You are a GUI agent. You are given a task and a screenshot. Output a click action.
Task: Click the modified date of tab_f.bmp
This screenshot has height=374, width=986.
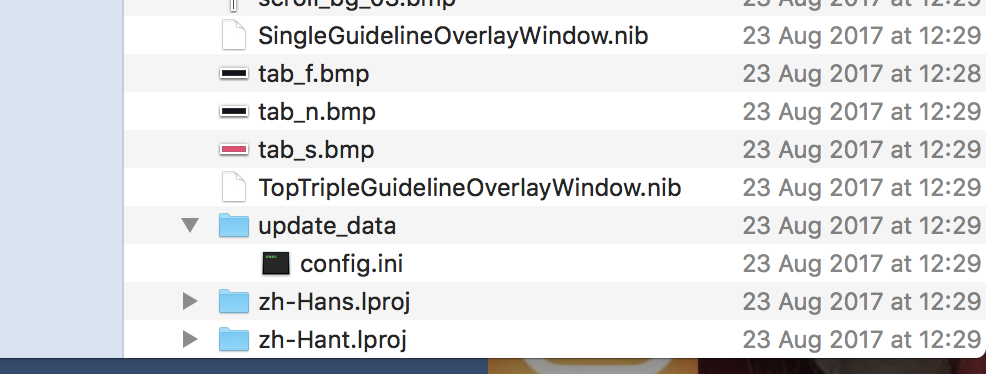coord(861,74)
